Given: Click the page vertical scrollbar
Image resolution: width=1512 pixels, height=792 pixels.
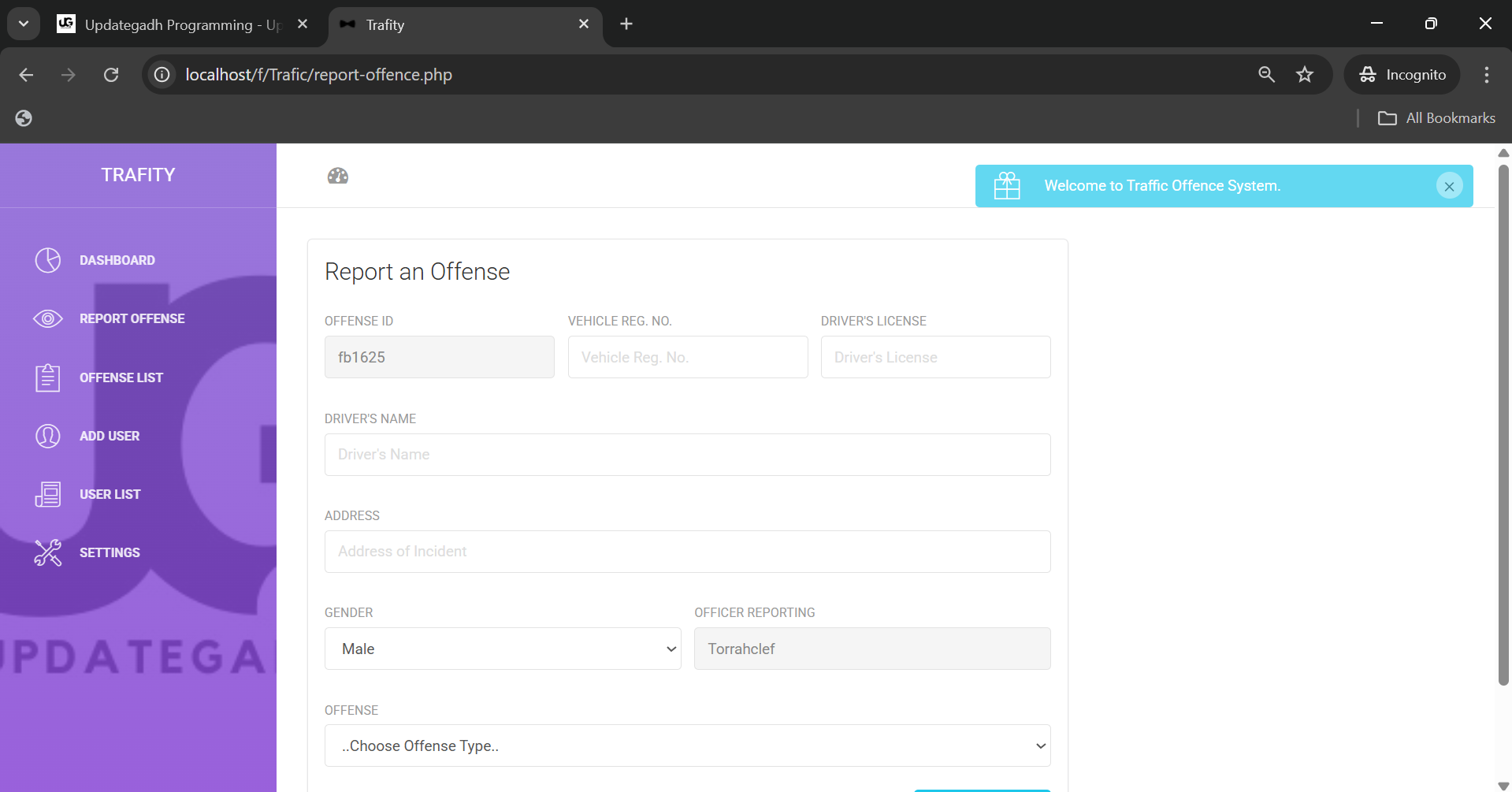Looking at the screenshot, I should 1503,426.
